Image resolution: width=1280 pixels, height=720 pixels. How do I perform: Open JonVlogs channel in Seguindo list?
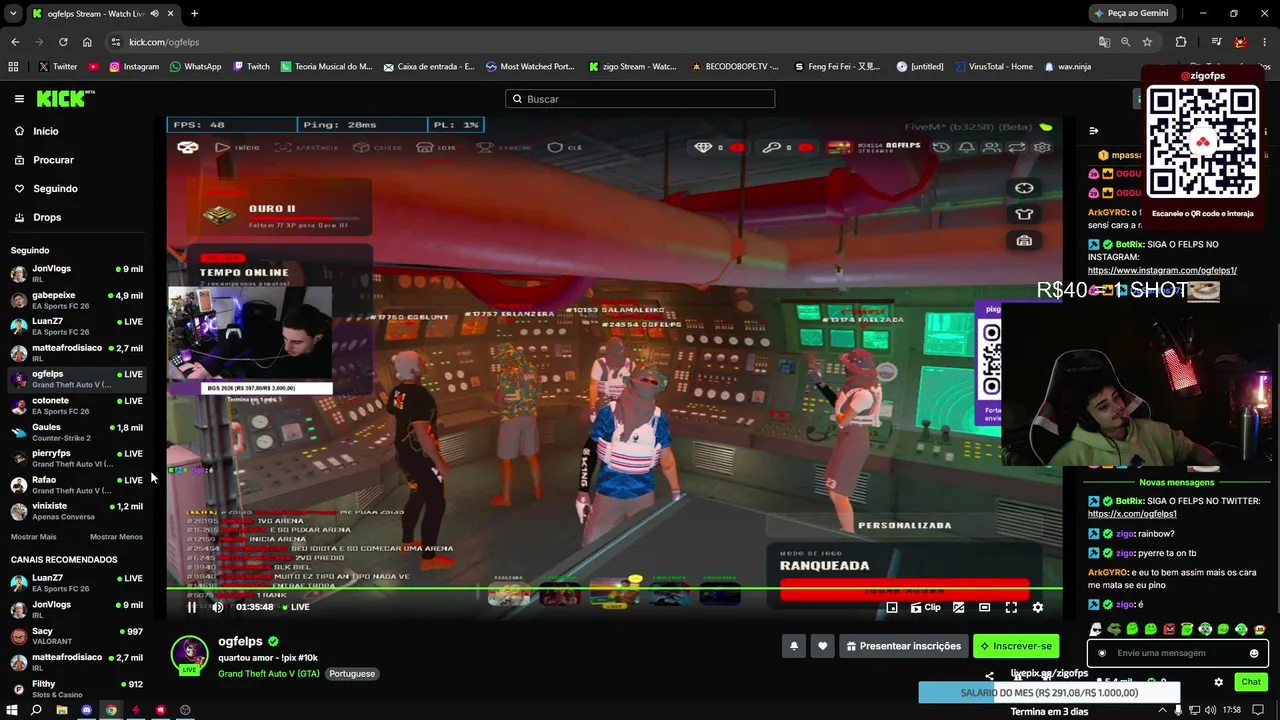pos(77,273)
